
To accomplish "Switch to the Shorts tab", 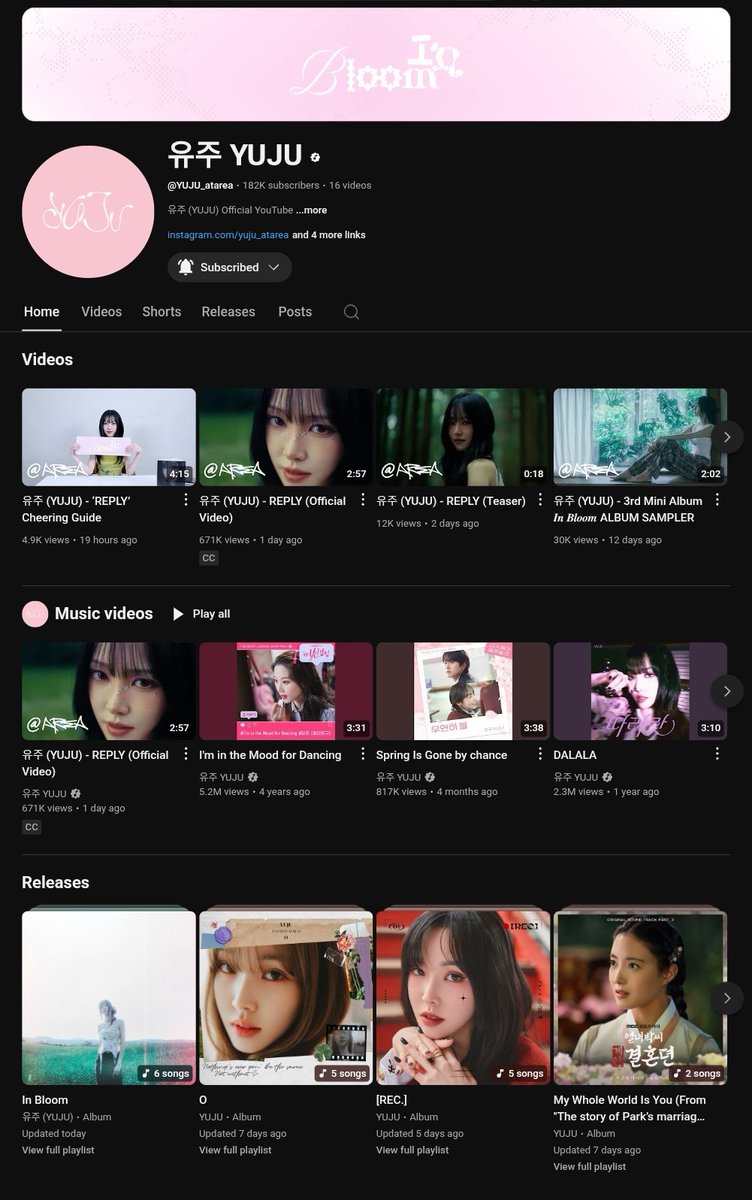I will pyautogui.click(x=162, y=312).
